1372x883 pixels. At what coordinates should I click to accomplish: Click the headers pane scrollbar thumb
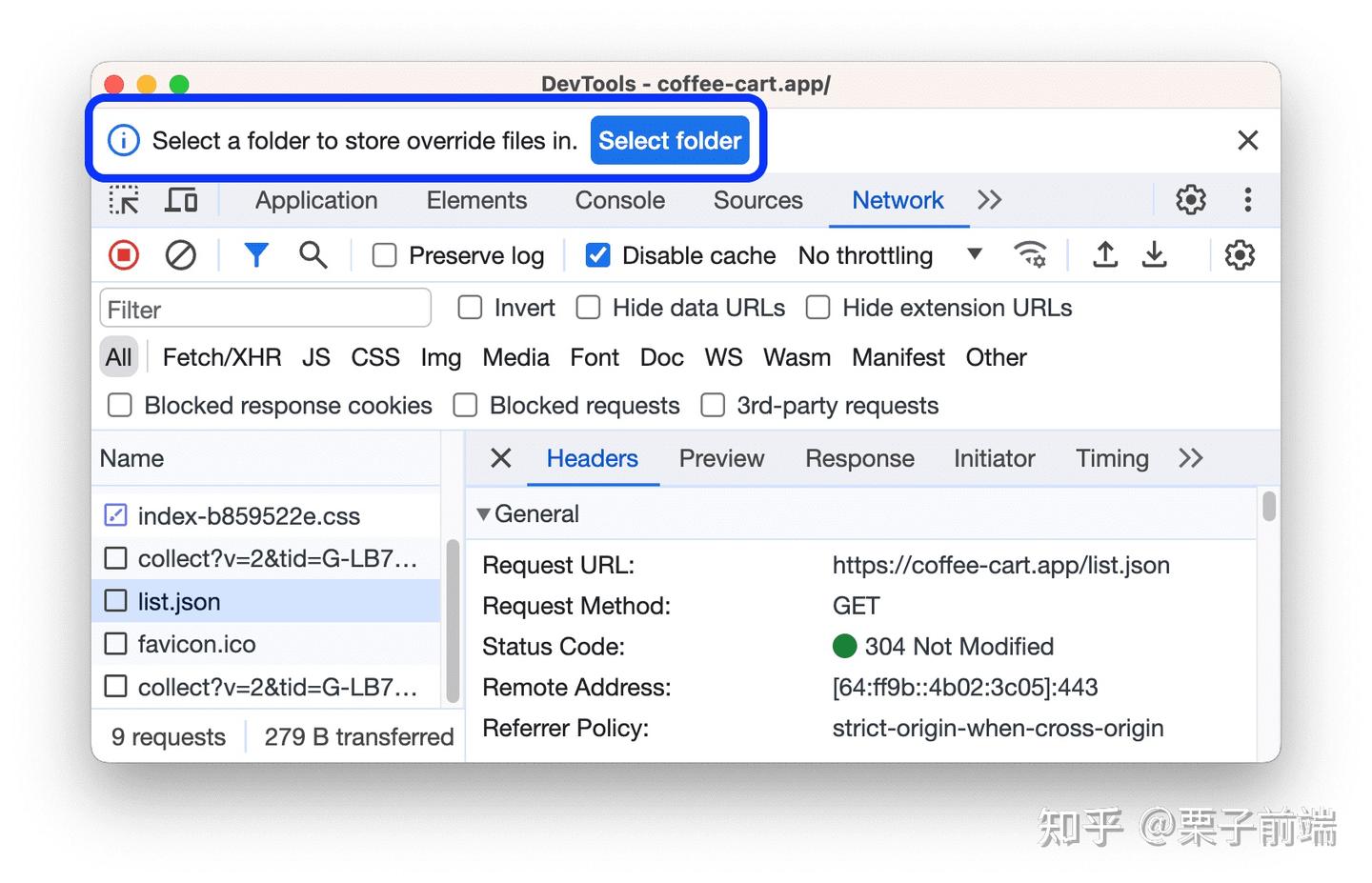1268,506
